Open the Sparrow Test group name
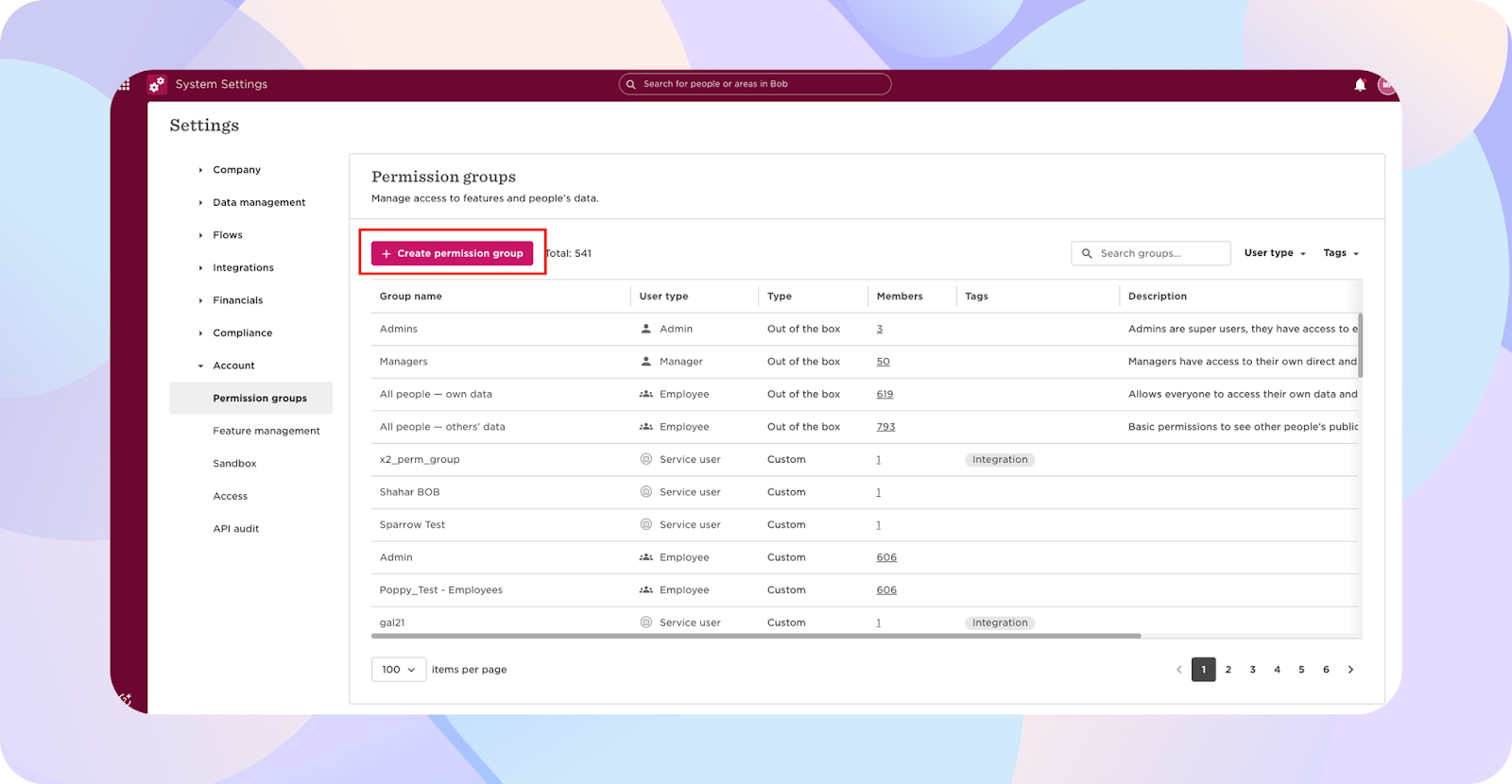Image resolution: width=1512 pixels, height=784 pixels. 412,525
